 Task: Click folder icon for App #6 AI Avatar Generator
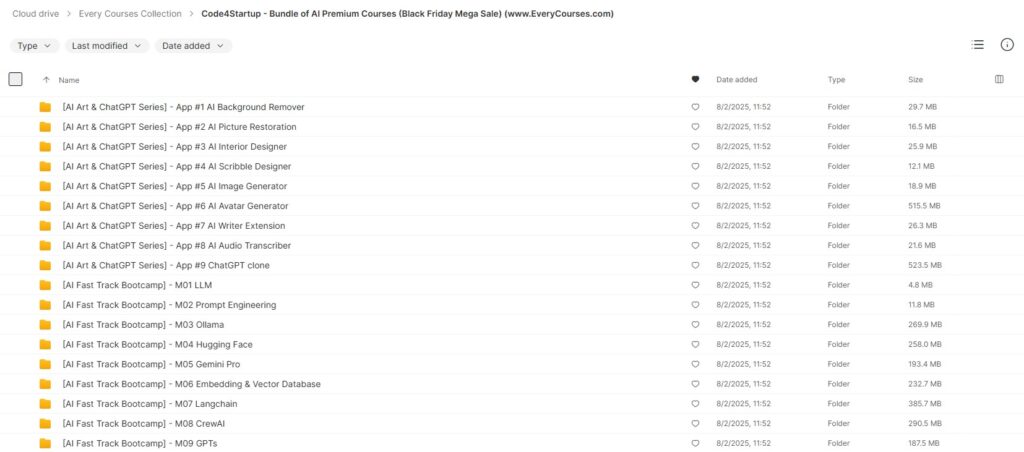click(45, 206)
